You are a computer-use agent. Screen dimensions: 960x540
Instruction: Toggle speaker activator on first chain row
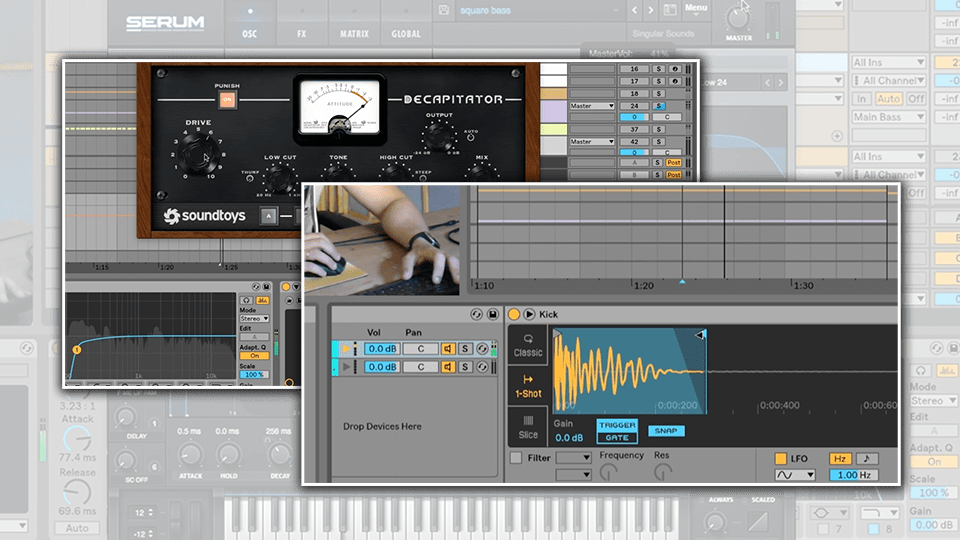[448, 348]
